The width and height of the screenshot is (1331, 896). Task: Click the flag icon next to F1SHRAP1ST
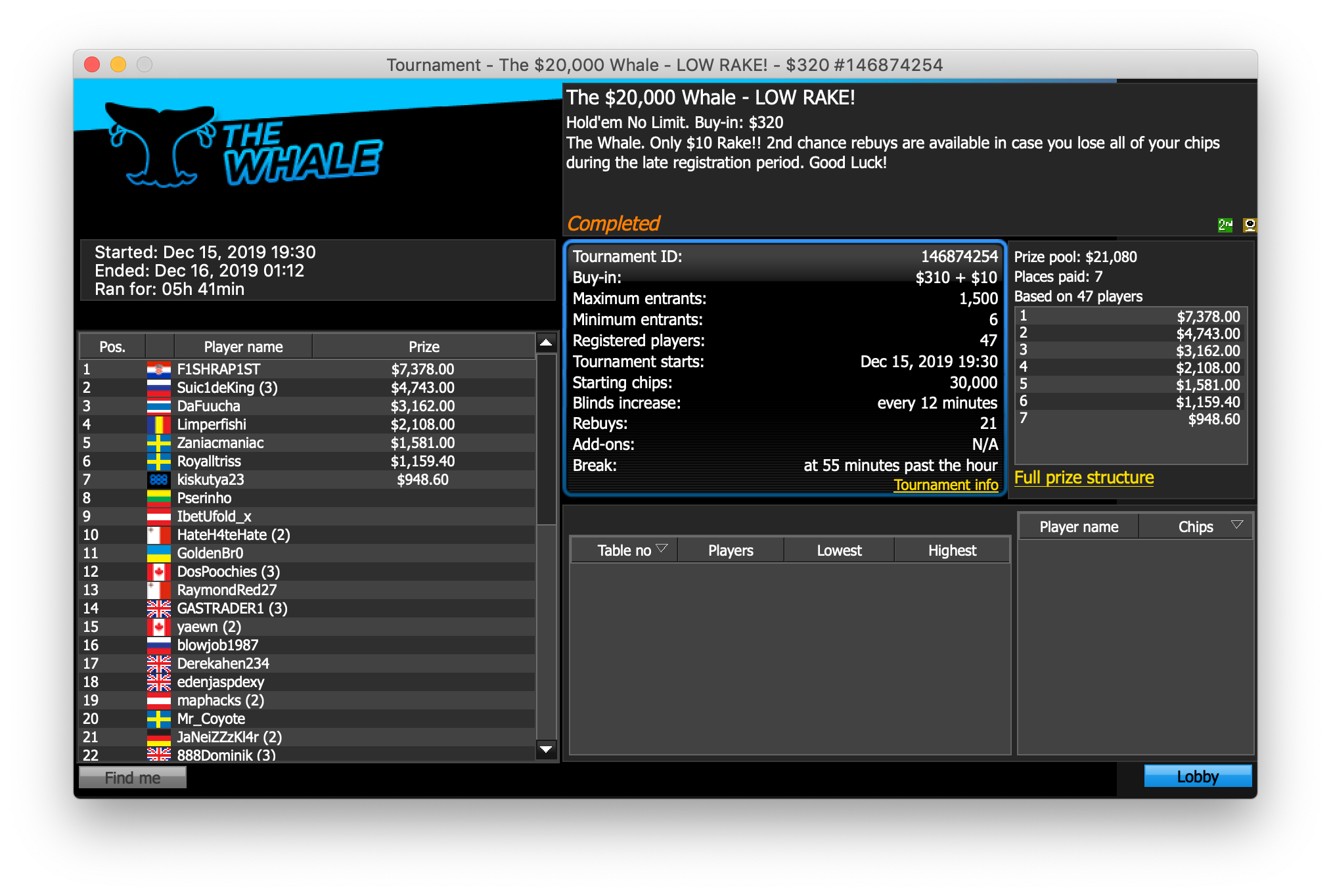[x=158, y=370]
